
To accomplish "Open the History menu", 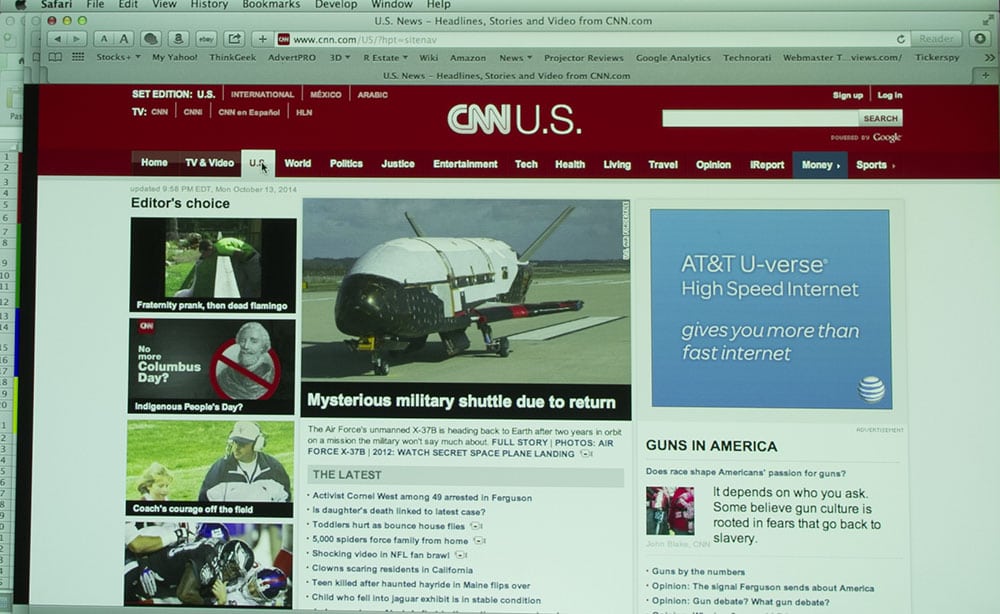I will (x=209, y=4).
